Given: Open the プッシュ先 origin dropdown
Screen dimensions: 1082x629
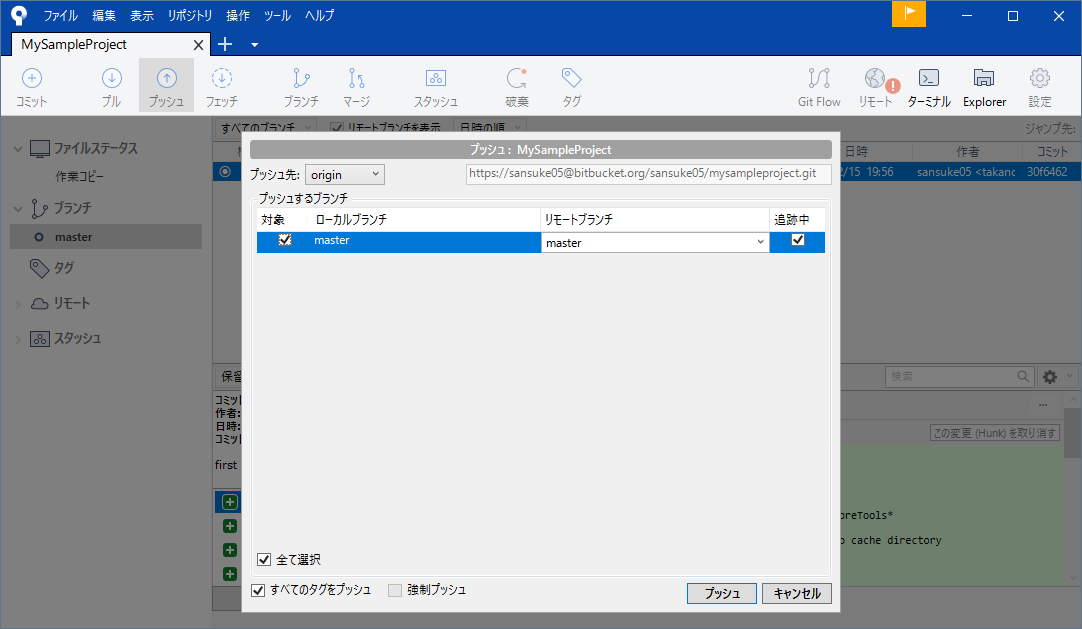Looking at the screenshot, I should point(344,173).
